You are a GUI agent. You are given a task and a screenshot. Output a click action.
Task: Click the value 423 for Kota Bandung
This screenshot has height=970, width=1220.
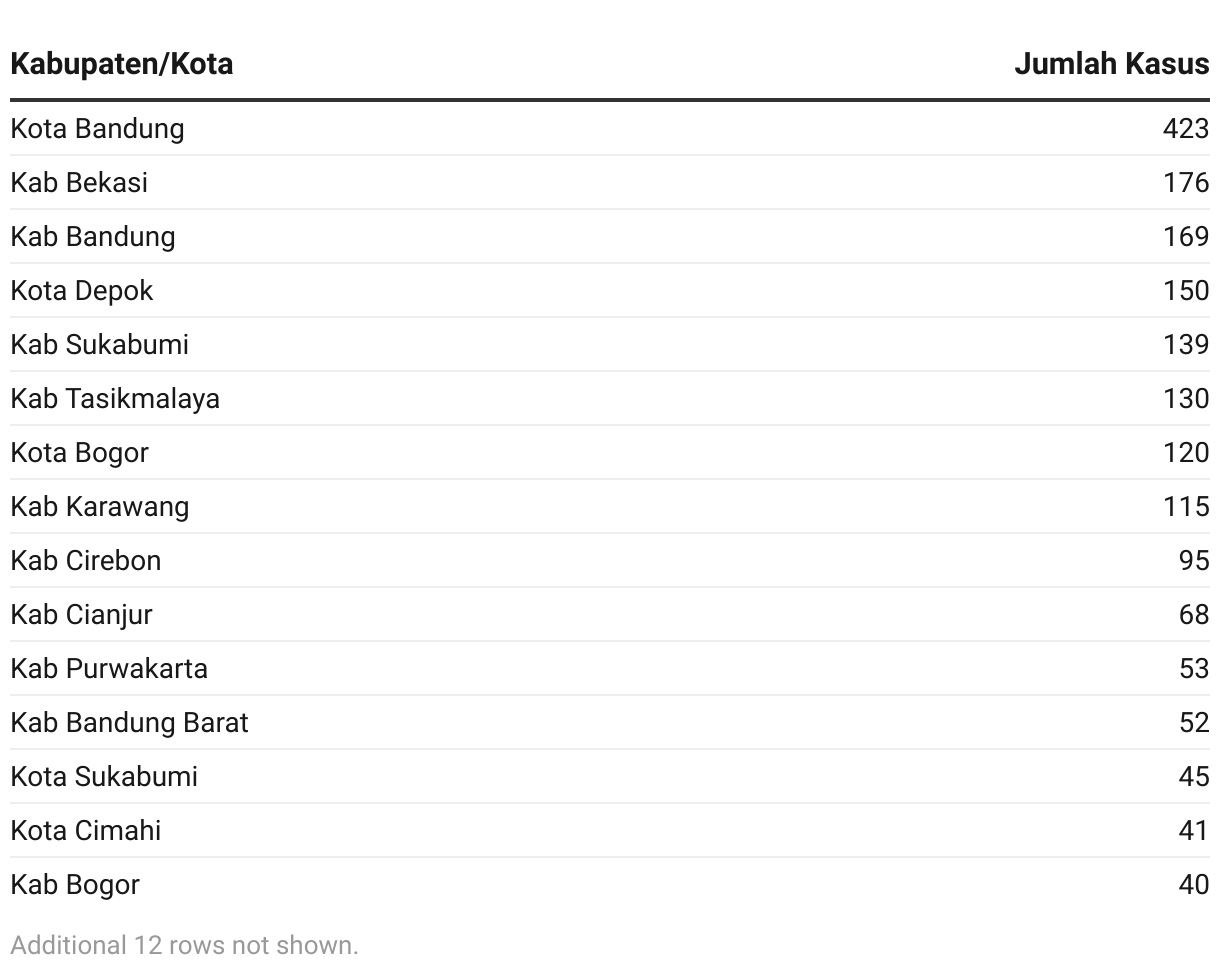1186,129
